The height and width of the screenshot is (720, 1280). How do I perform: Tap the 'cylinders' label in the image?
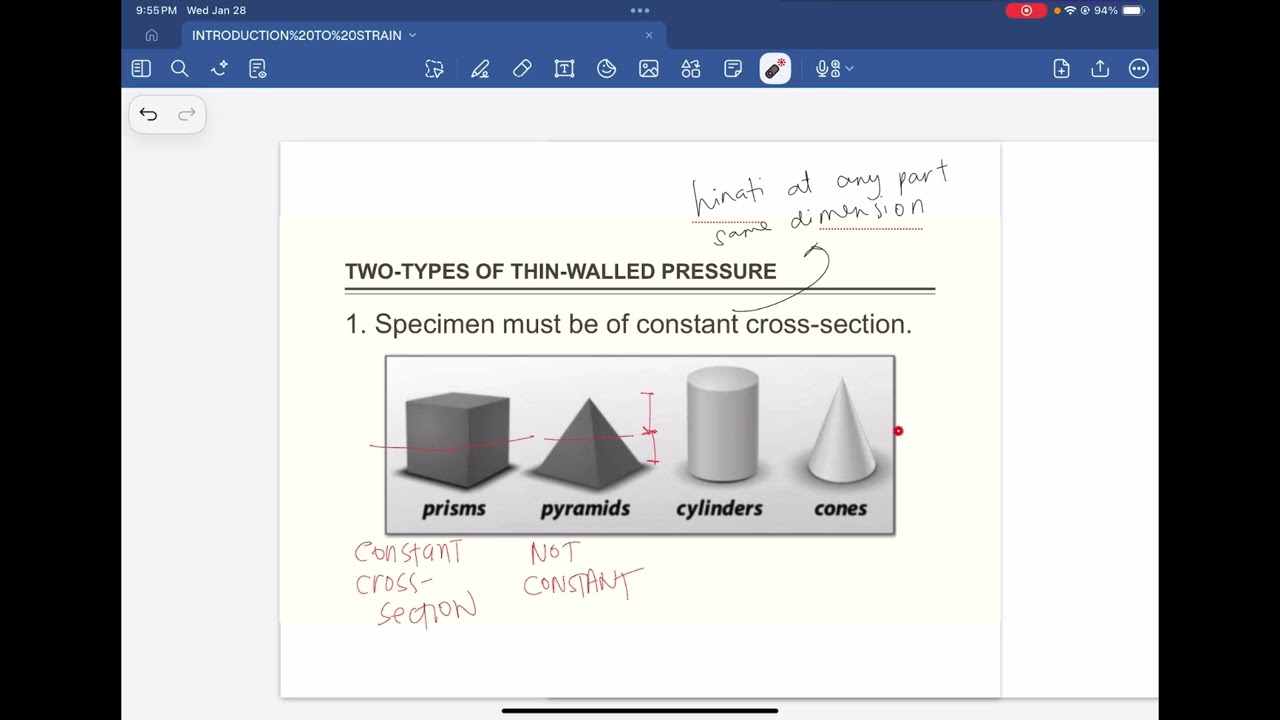pos(719,509)
